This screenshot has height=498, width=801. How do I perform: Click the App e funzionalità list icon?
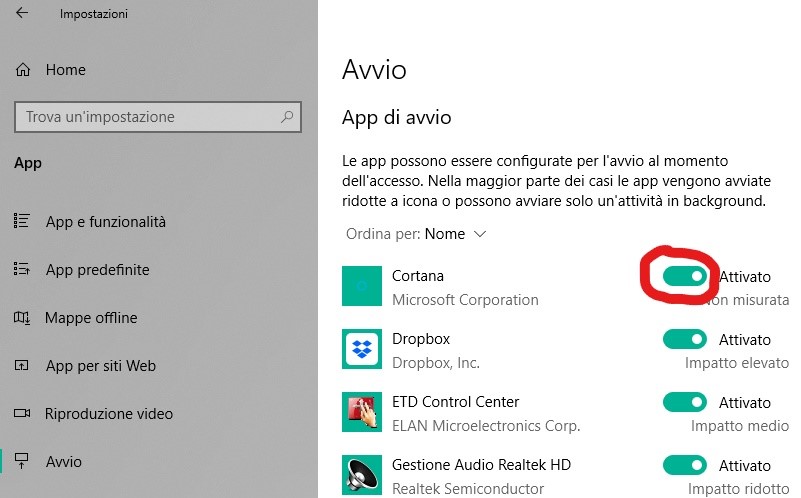tap(21, 221)
